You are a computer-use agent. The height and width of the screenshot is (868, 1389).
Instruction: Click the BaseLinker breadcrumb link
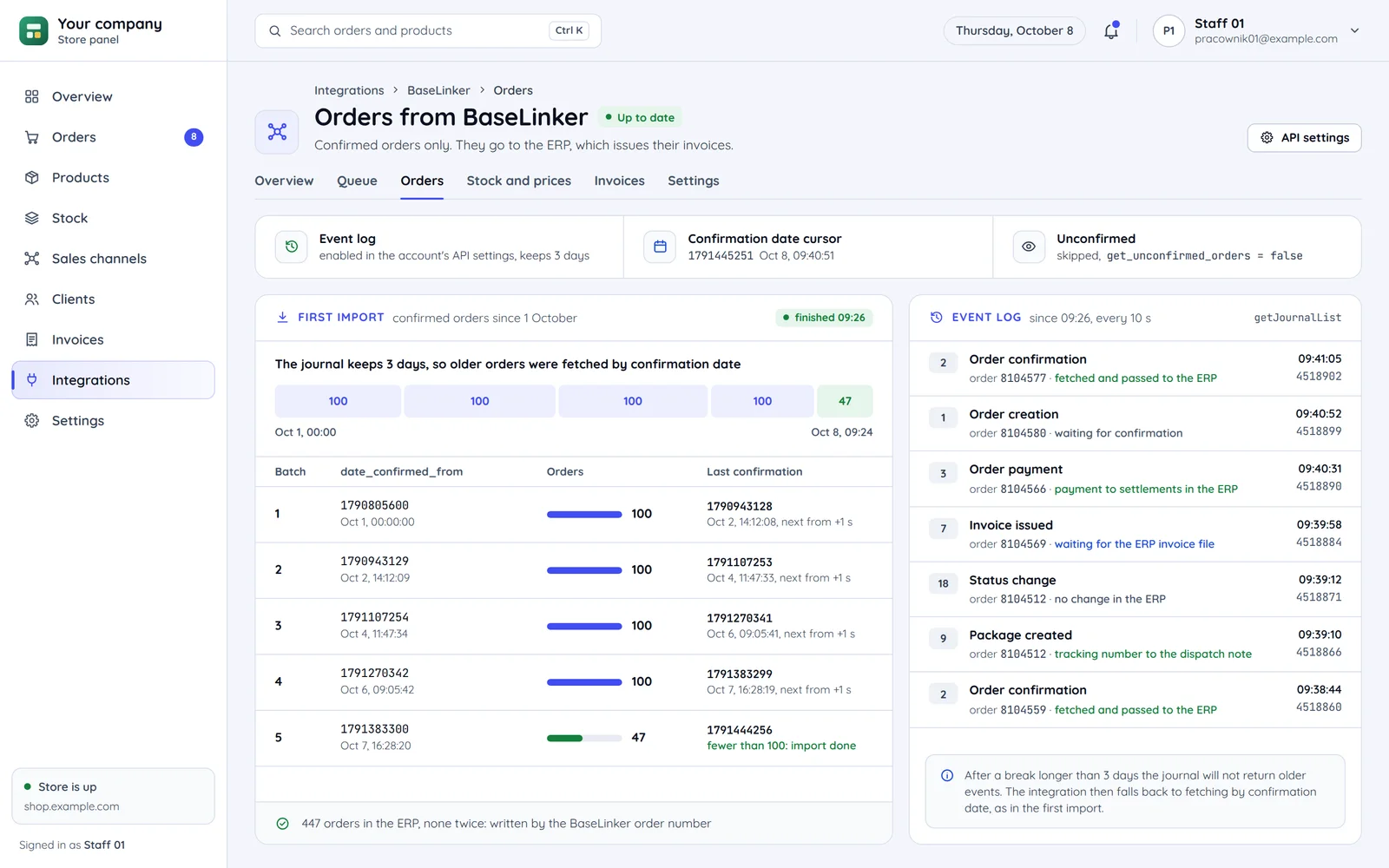(x=438, y=90)
